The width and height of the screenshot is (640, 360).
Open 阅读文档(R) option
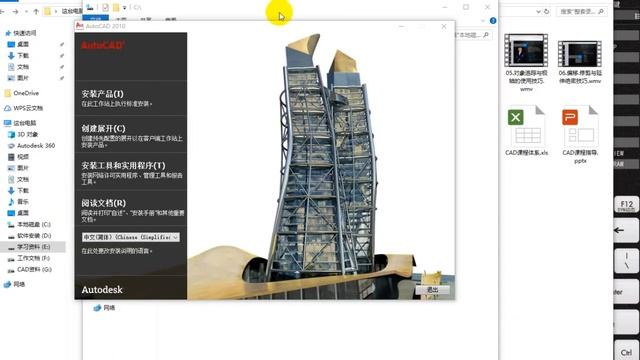[103, 203]
